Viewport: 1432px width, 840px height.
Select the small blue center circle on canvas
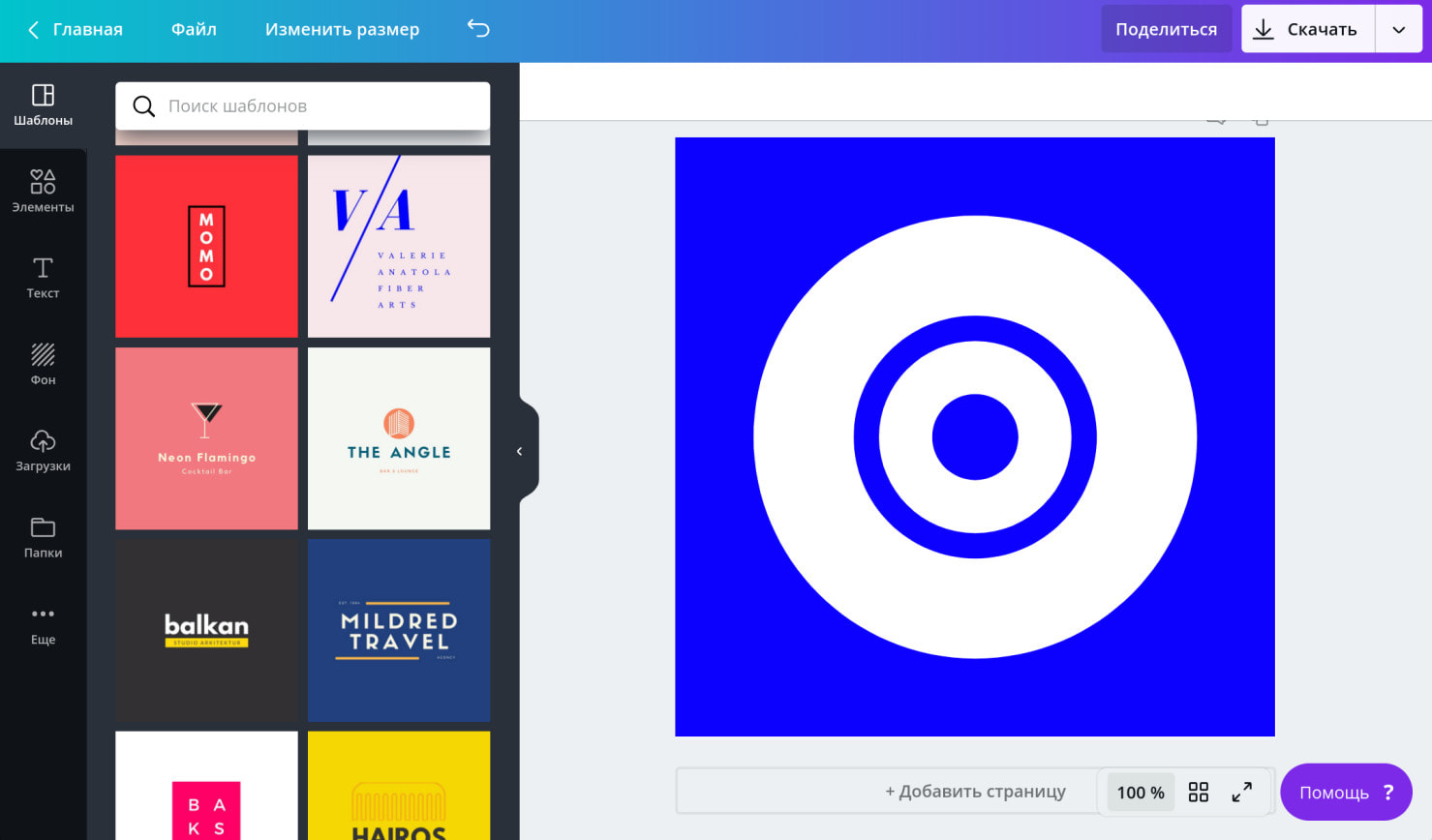click(975, 436)
